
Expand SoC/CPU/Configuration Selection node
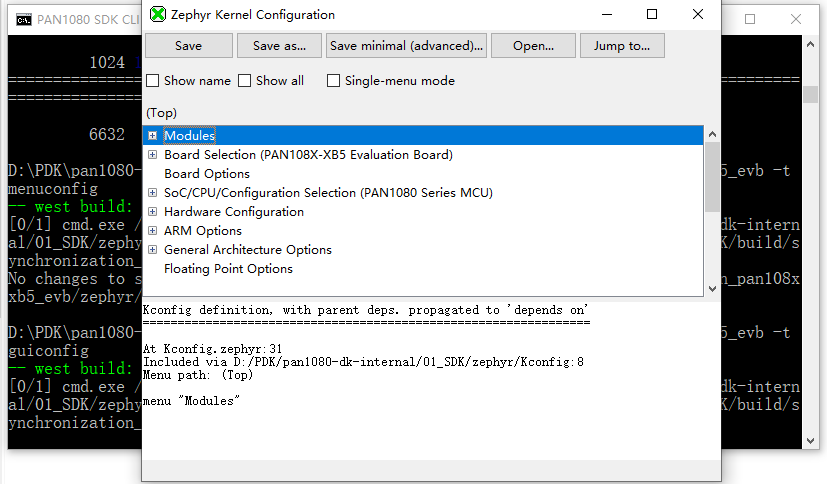click(x=152, y=192)
